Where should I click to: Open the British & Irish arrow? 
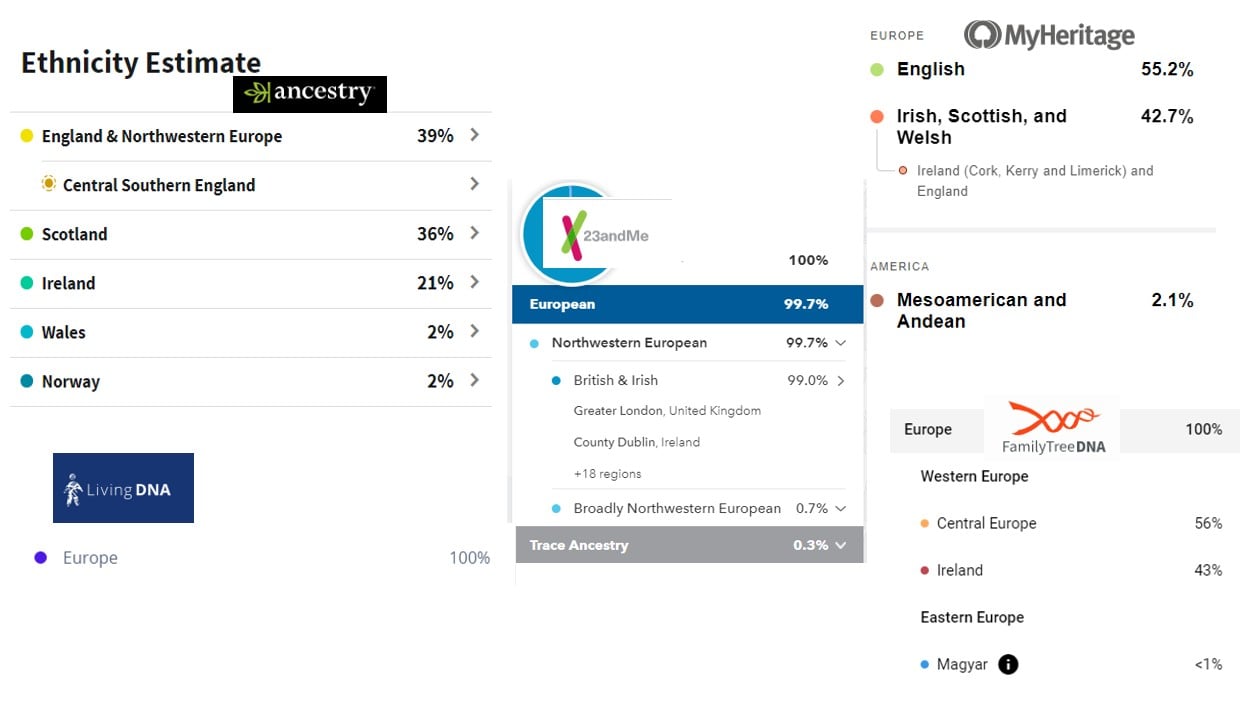click(840, 380)
